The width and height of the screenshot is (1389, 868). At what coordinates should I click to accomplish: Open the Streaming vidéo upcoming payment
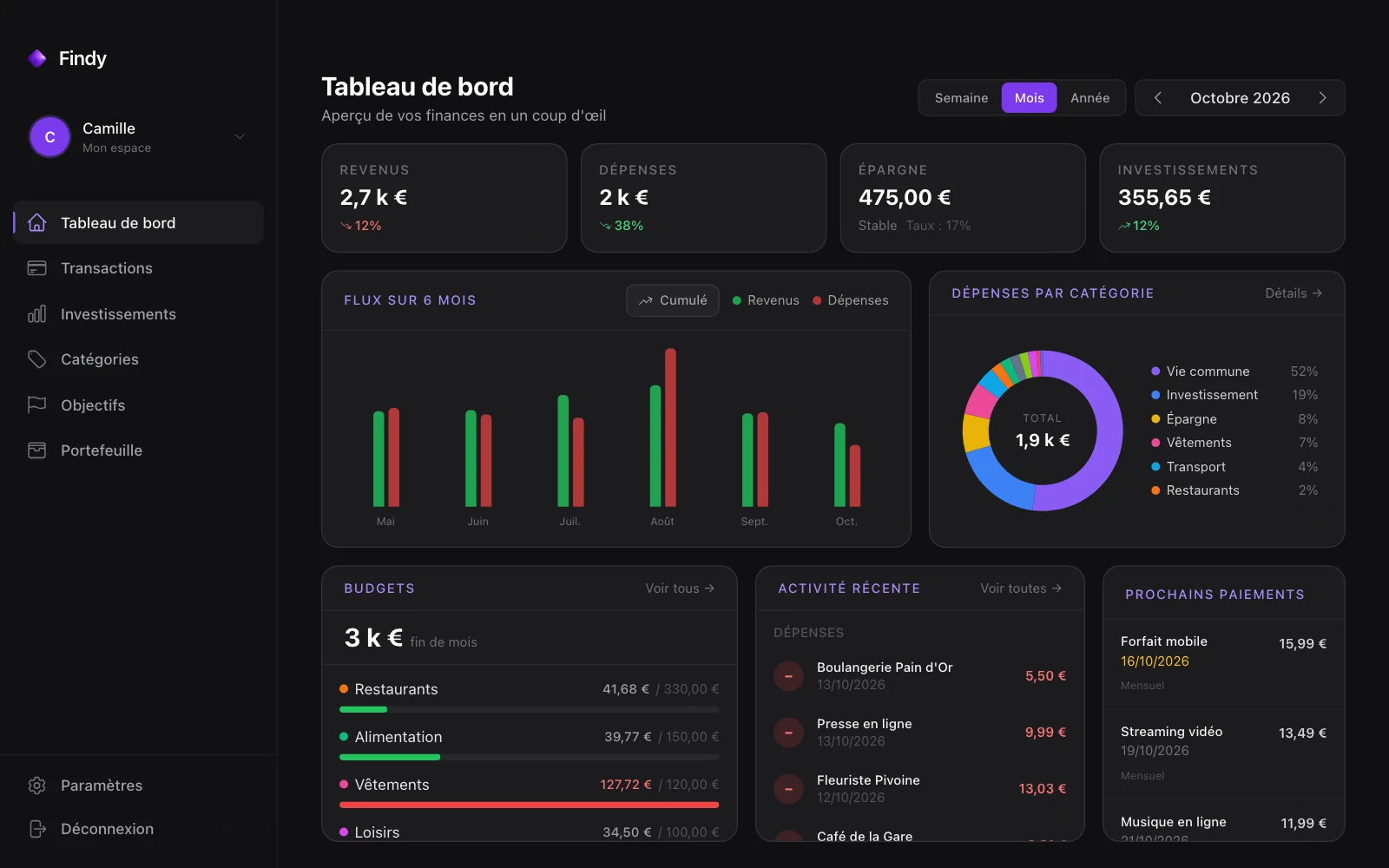(1223, 754)
